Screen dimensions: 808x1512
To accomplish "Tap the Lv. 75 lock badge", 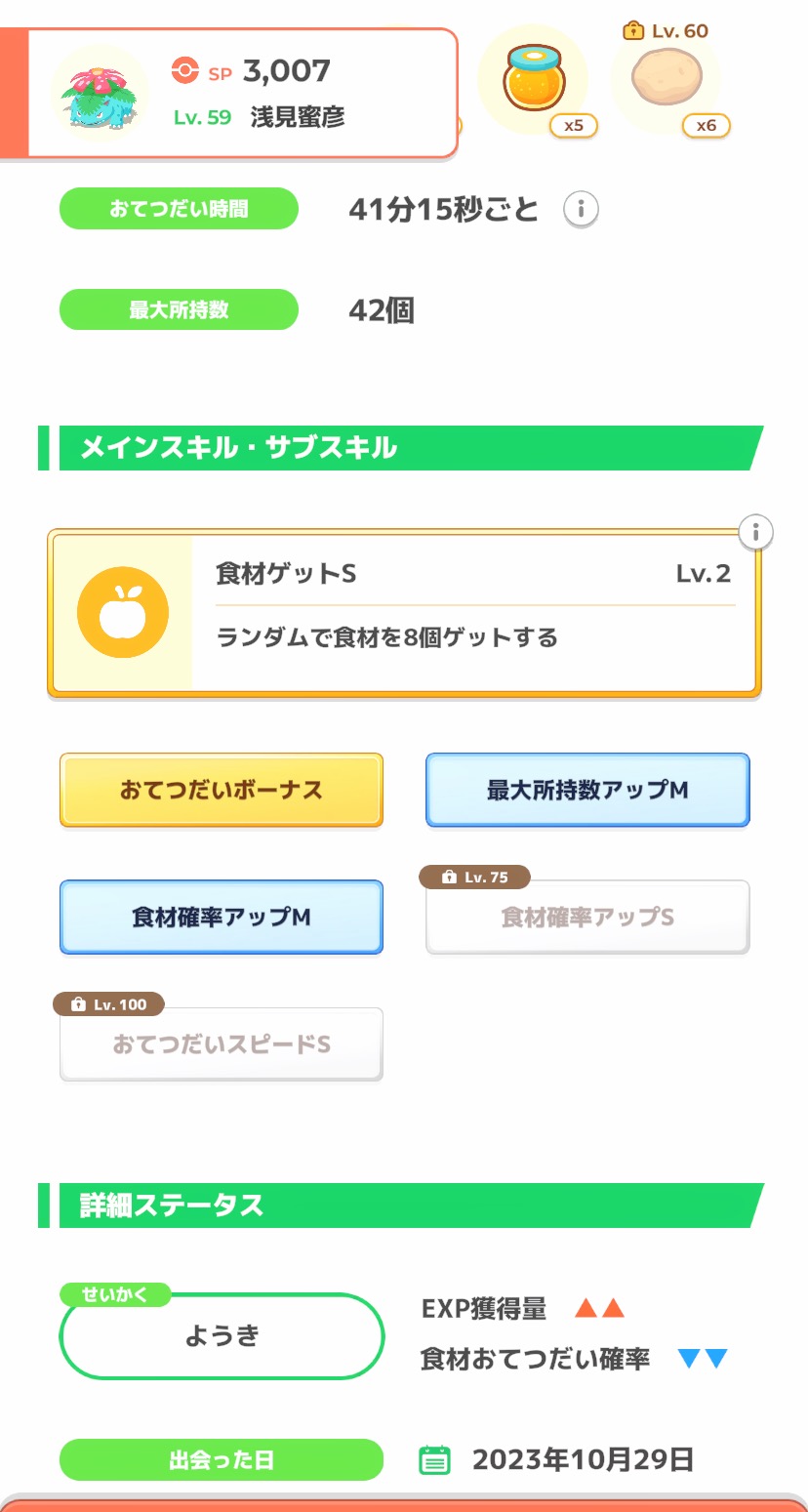I will pos(474,878).
